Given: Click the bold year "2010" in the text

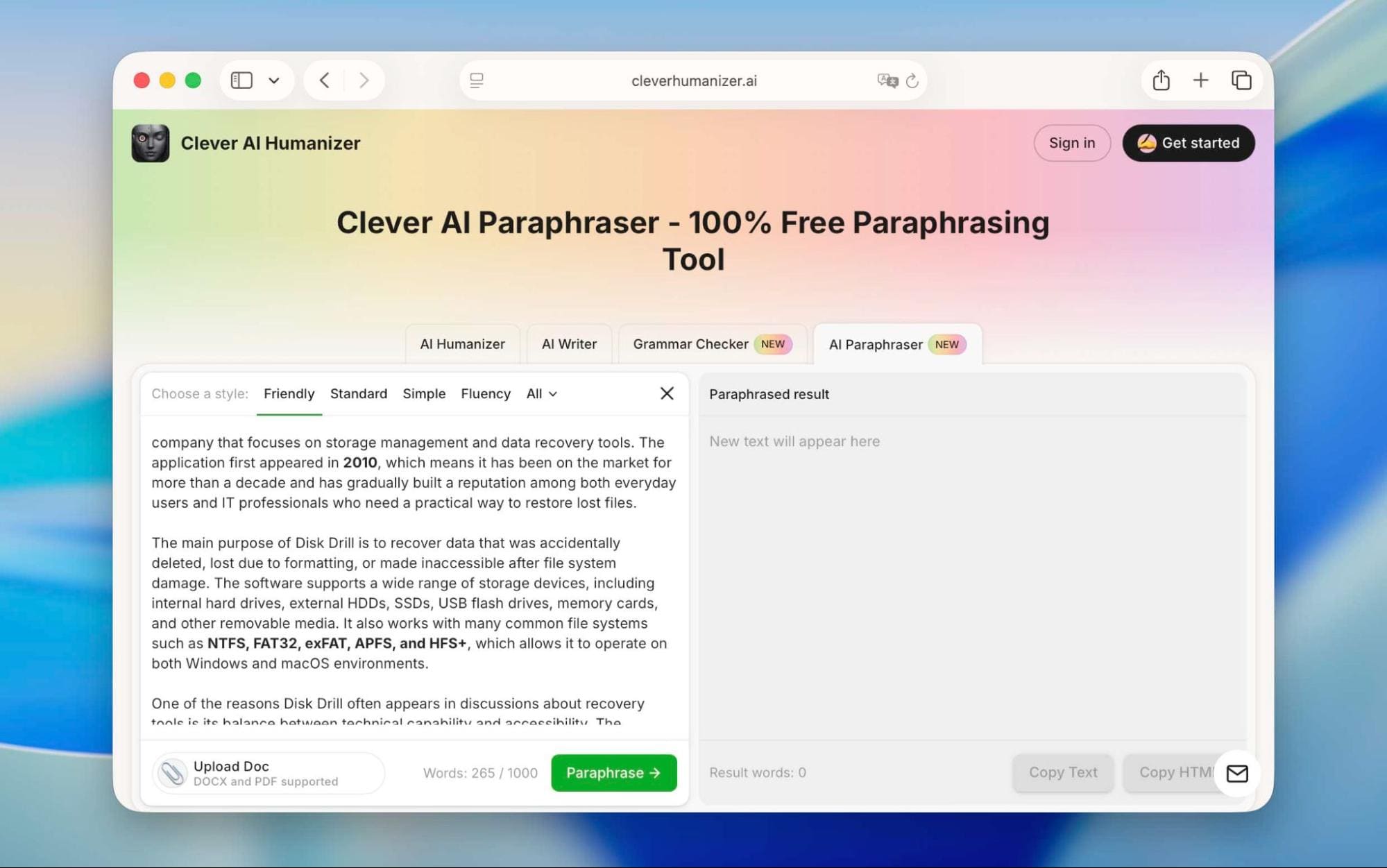Looking at the screenshot, I should point(360,463).
